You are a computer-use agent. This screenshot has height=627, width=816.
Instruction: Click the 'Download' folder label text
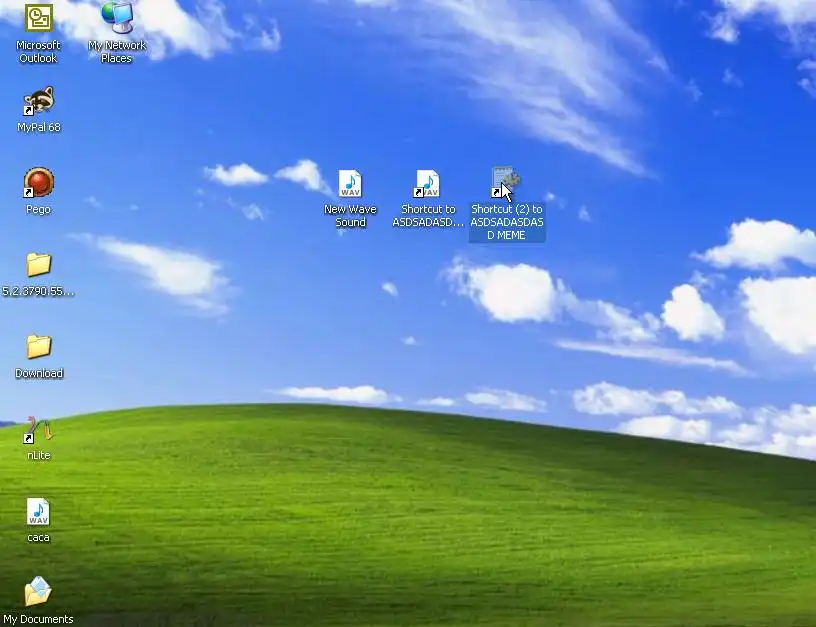39,373
